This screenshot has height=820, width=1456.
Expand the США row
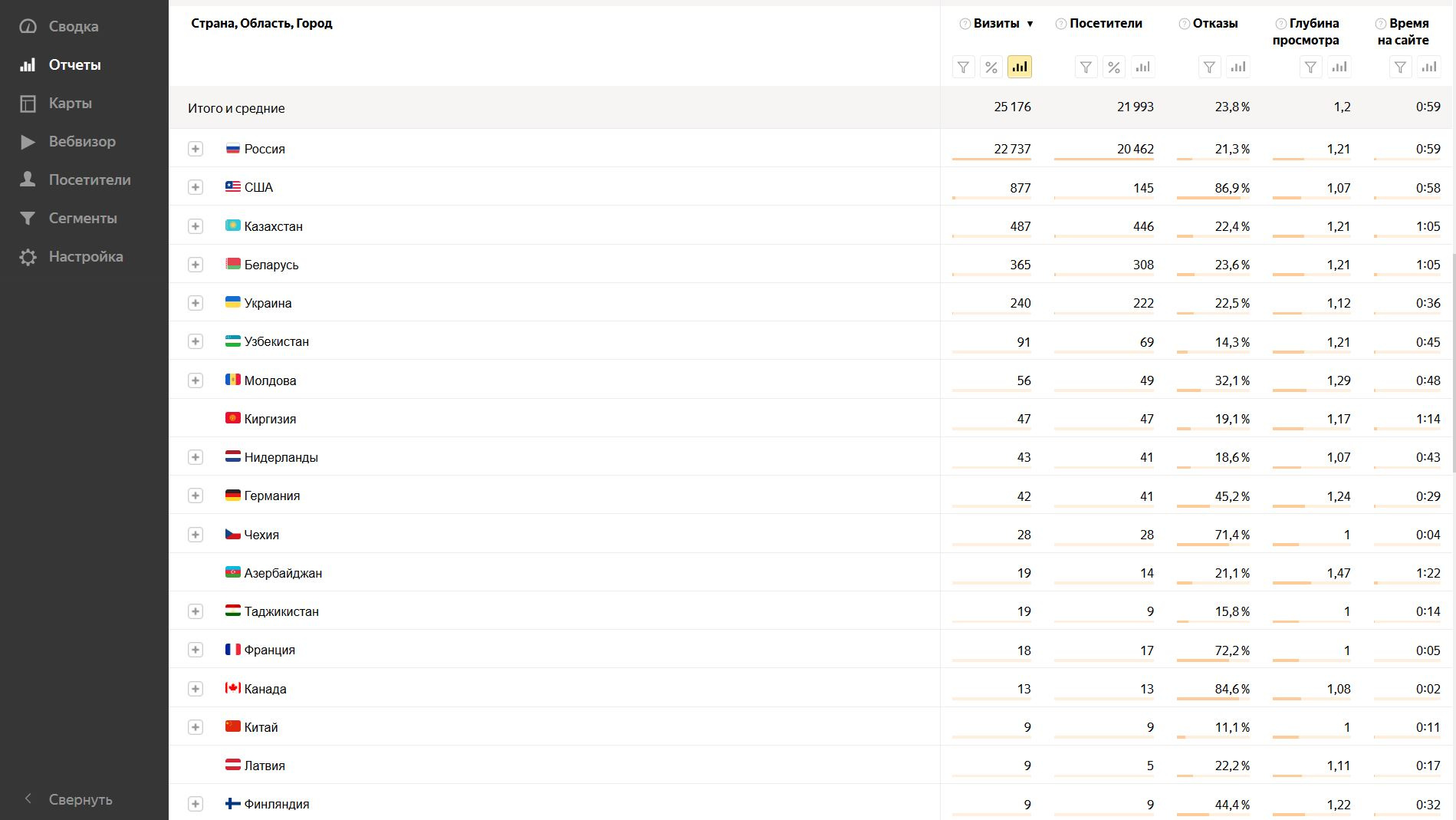pos(196,187)
